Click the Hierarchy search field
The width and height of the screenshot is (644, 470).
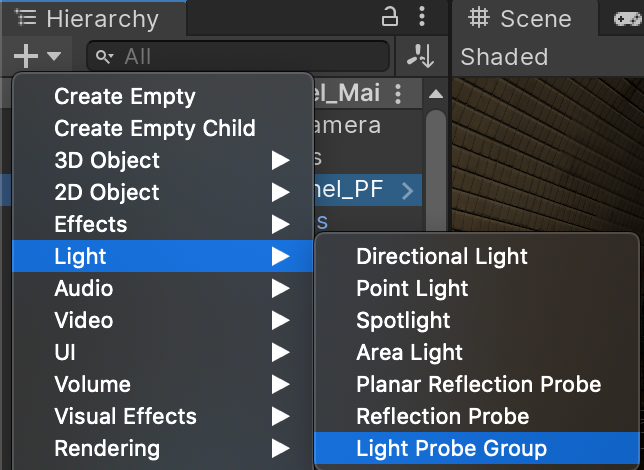point(240,57)
